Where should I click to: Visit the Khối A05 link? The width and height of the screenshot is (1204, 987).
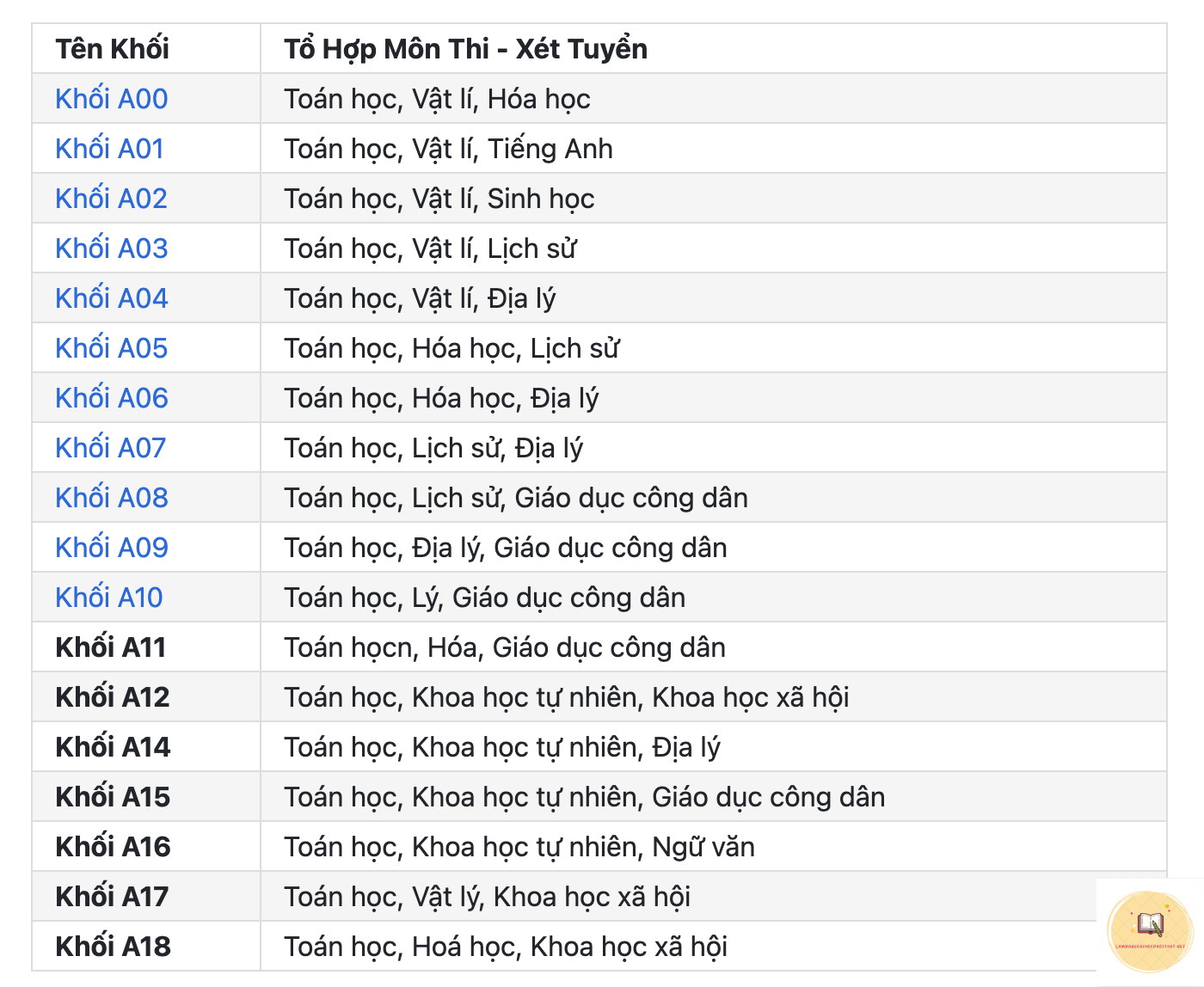click(x=112, y=348)
